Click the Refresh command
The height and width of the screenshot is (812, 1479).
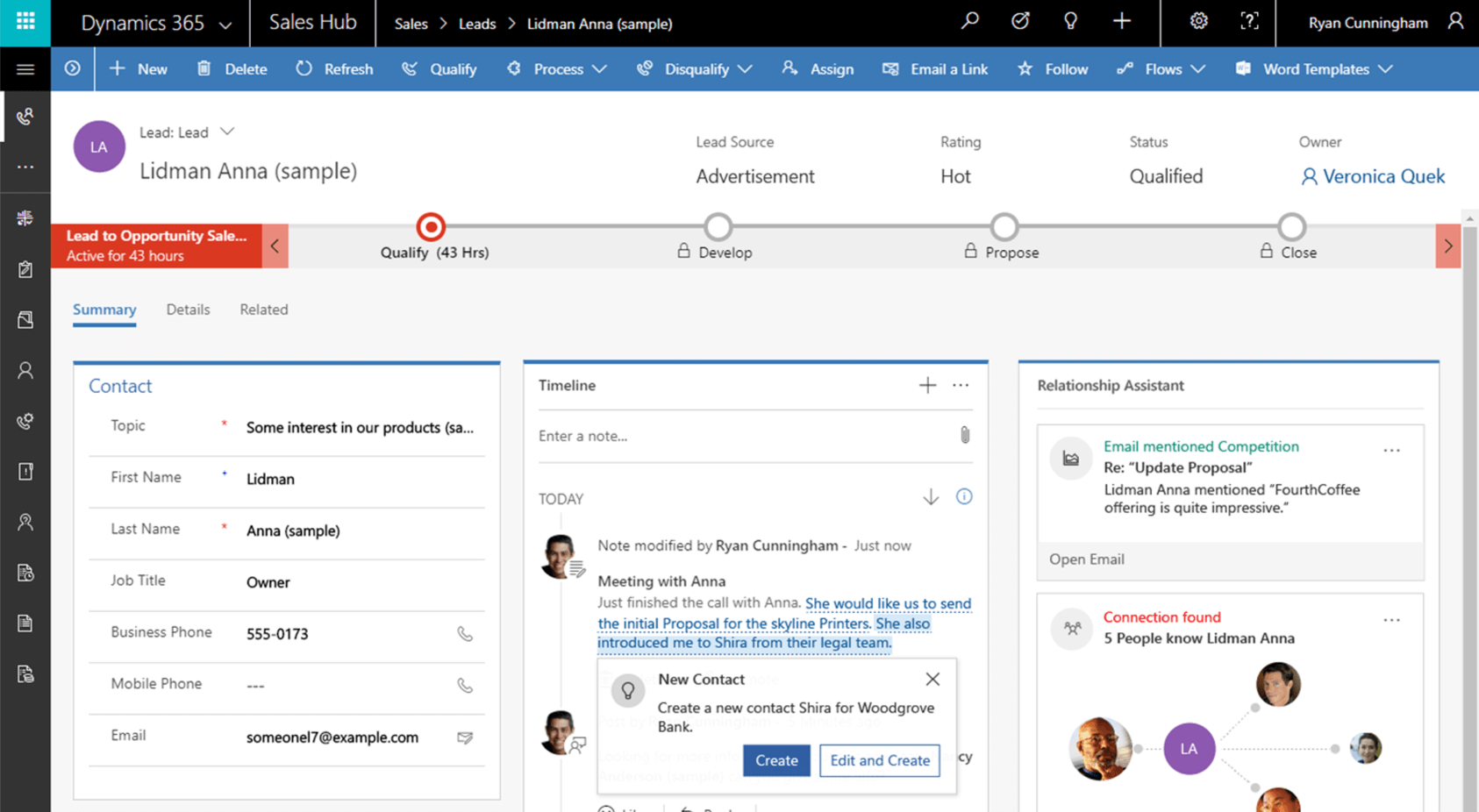(x=334, y=69)
